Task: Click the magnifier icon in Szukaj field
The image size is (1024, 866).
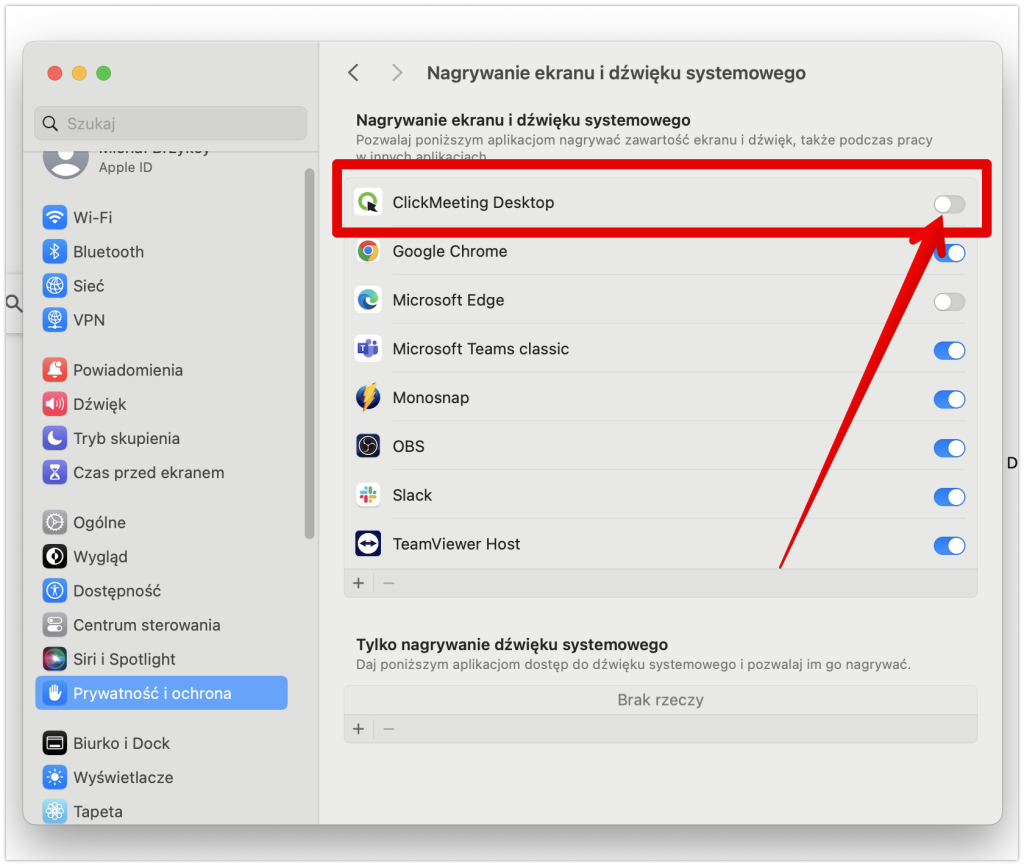Action: pyautogui.click(x=50, y=123)
